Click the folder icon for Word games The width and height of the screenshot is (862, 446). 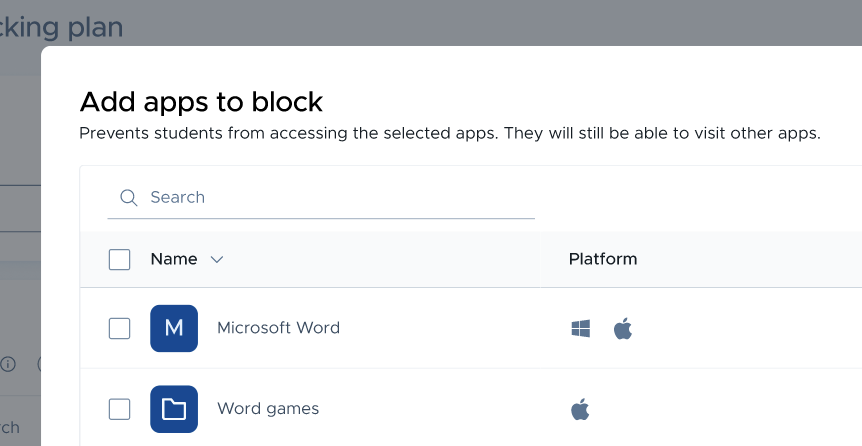174,409
